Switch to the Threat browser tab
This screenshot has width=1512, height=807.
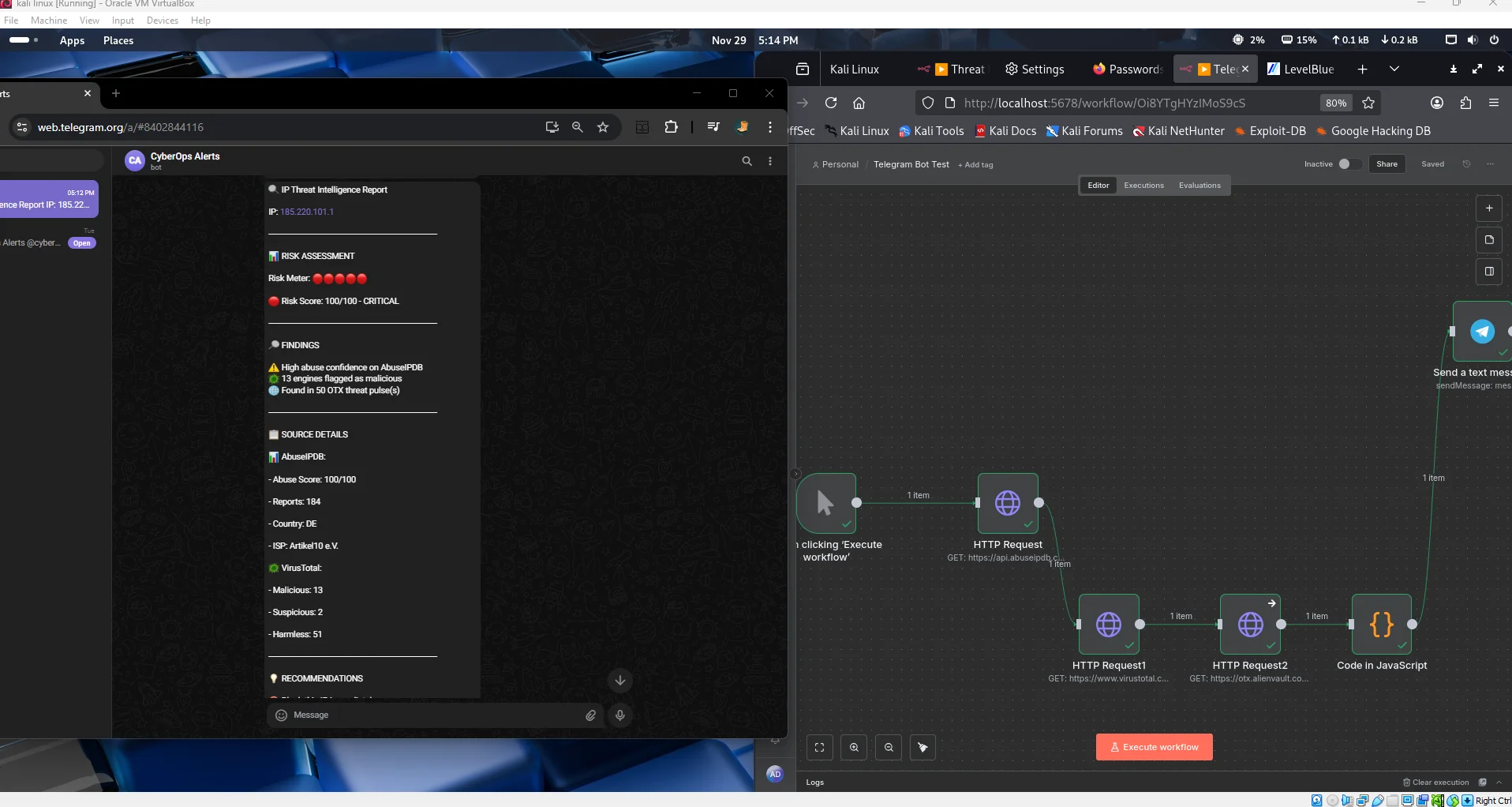(951, 69)
